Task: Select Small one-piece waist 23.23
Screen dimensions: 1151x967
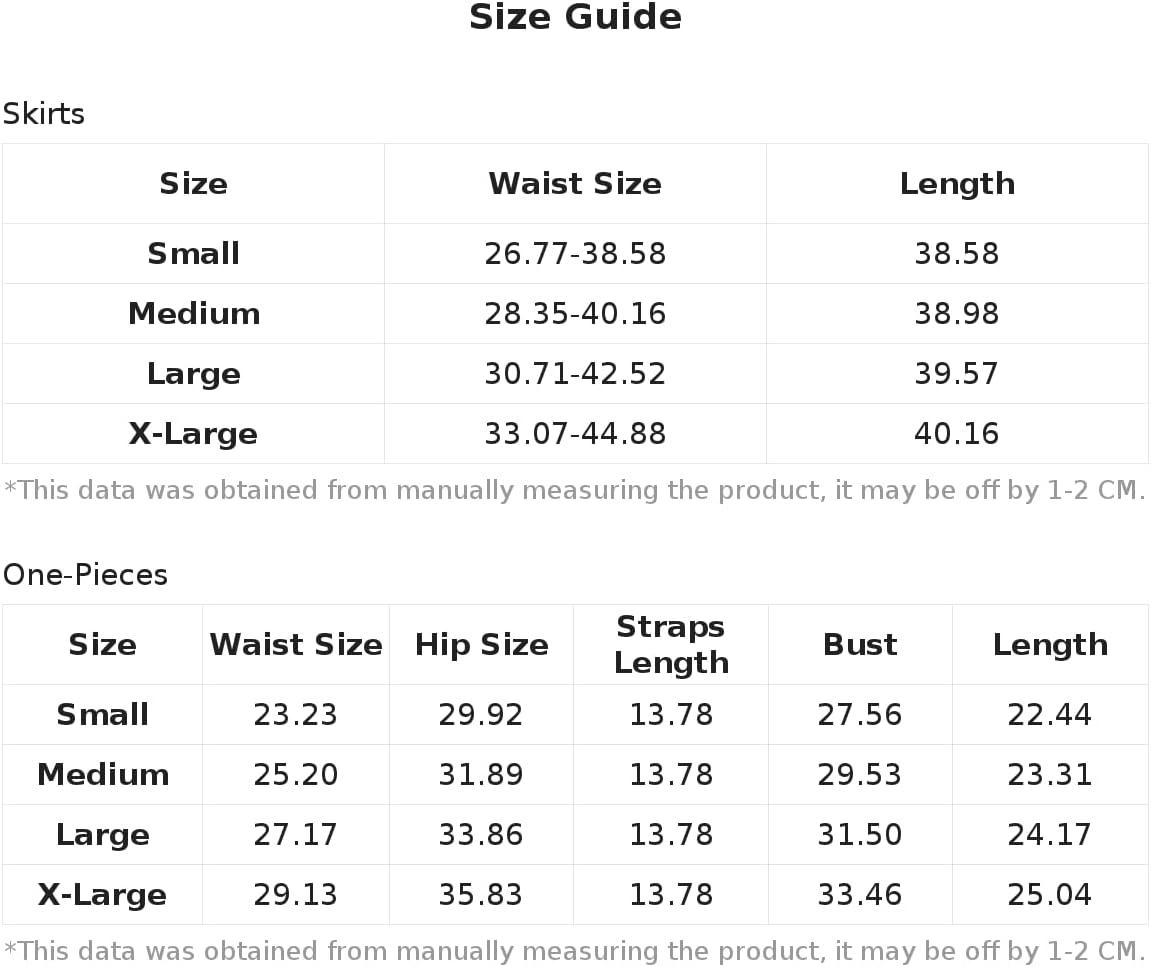Action: pyautogui.click(x=295, y=714)
